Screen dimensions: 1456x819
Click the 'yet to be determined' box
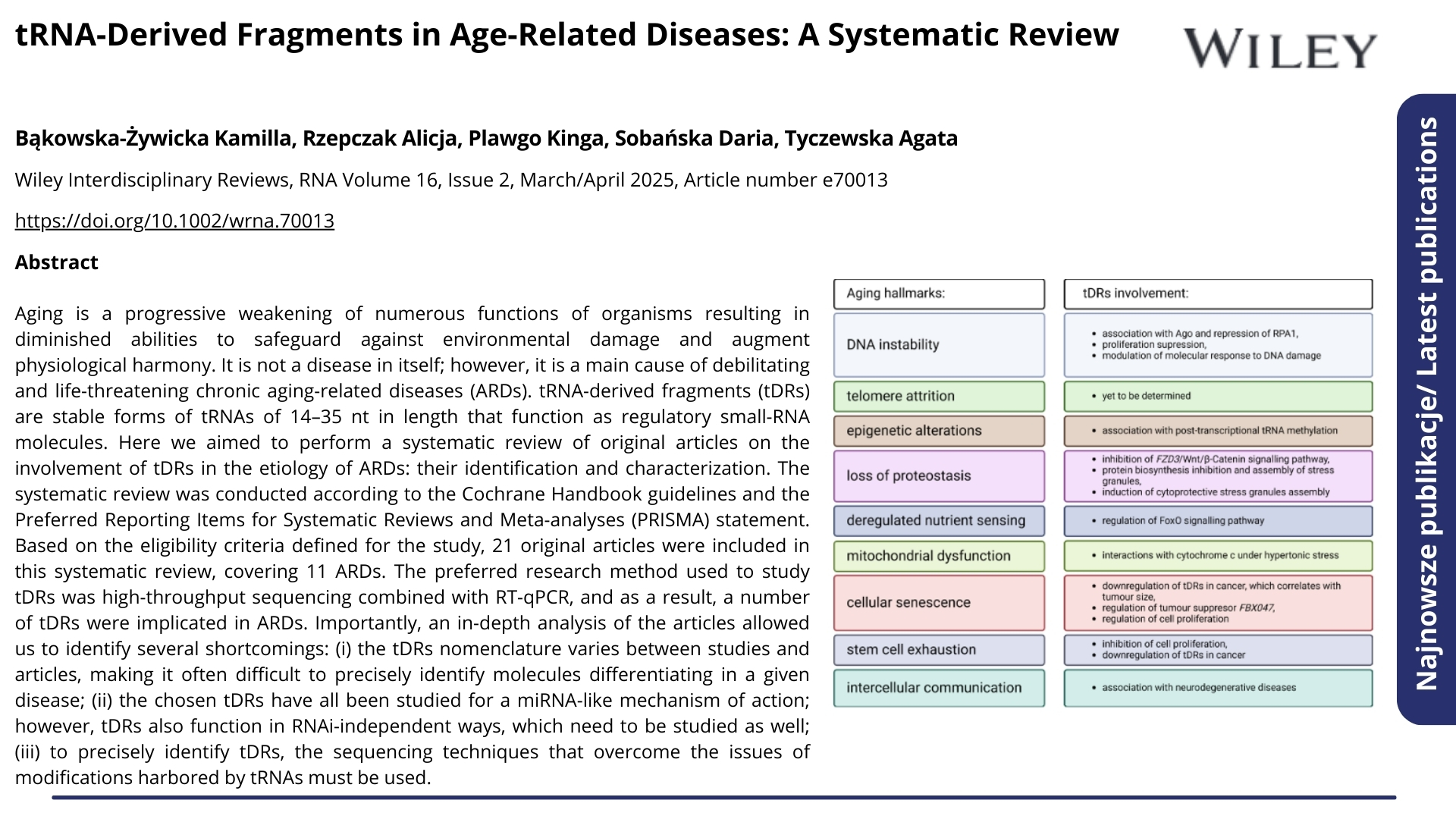[x=1218, y=396]
